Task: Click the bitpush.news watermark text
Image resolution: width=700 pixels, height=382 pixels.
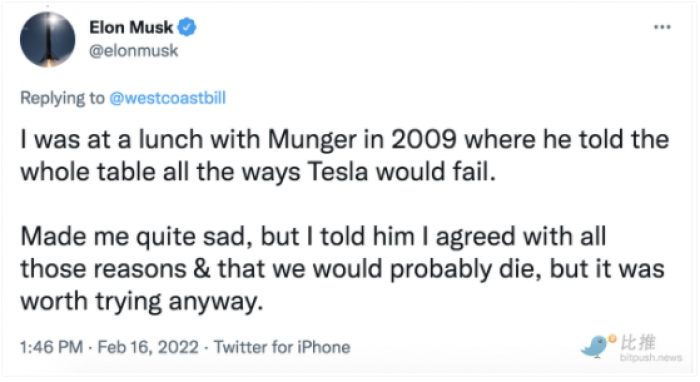Action: (x=651, y=357)
